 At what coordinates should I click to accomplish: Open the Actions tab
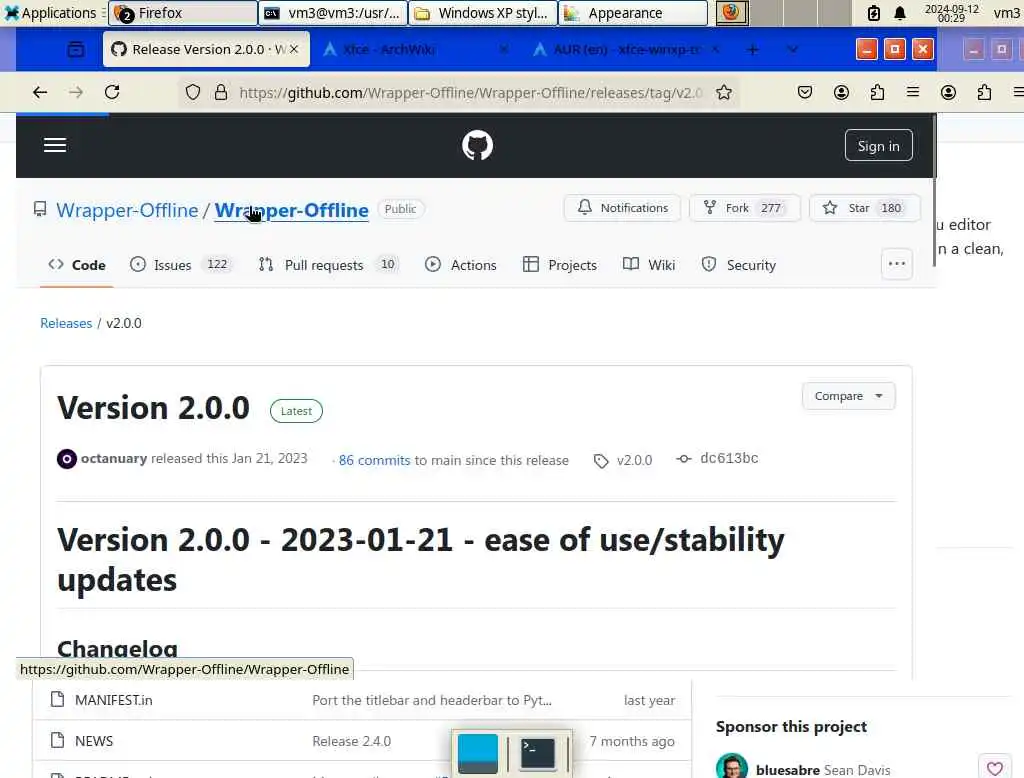click(x=461, y=265)
